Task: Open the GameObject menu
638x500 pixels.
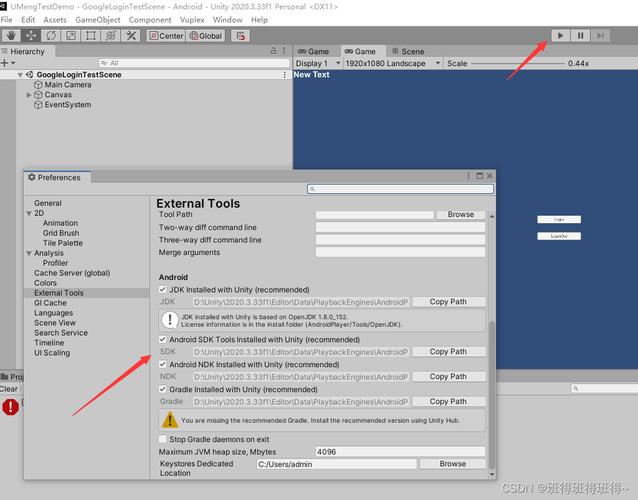Action: (x=98, y=20)
